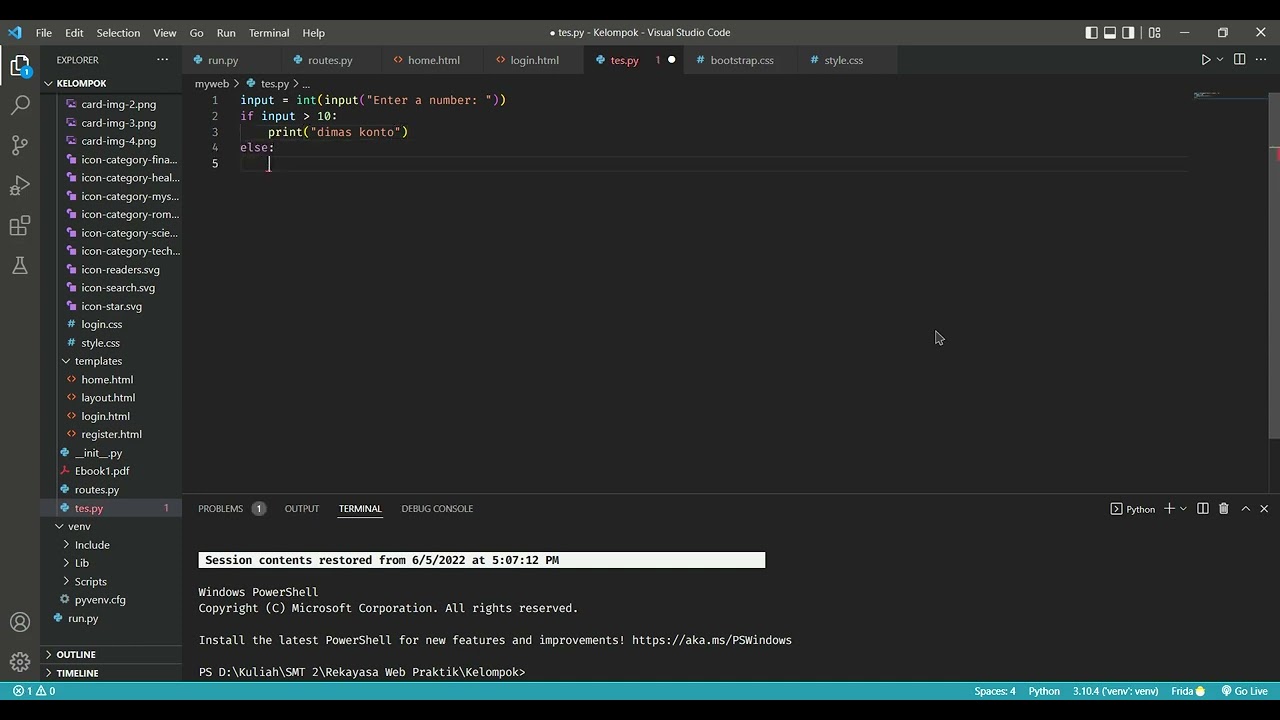Screen dimensions: 1280x720
Task: Open the Explorer view in activity bar
Action: [x=20, y=67]
